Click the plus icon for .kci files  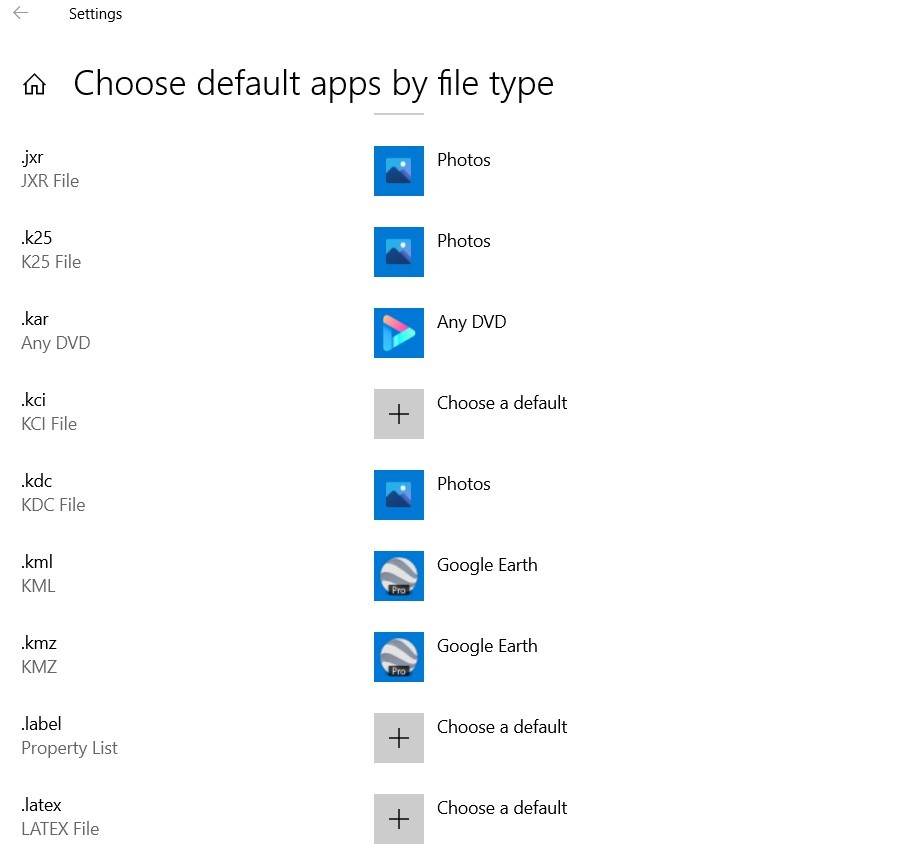[398, 413]
